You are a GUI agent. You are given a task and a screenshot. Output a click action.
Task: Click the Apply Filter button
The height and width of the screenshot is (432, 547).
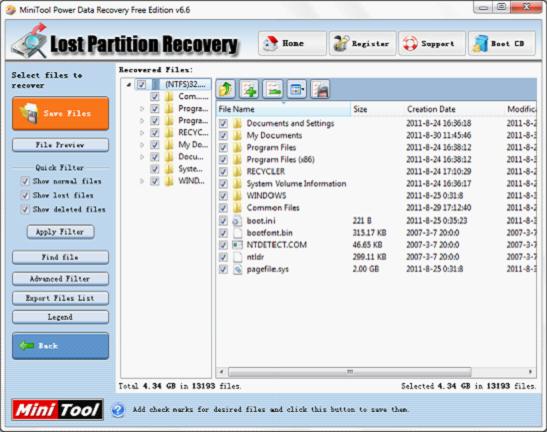coord(60,232)
